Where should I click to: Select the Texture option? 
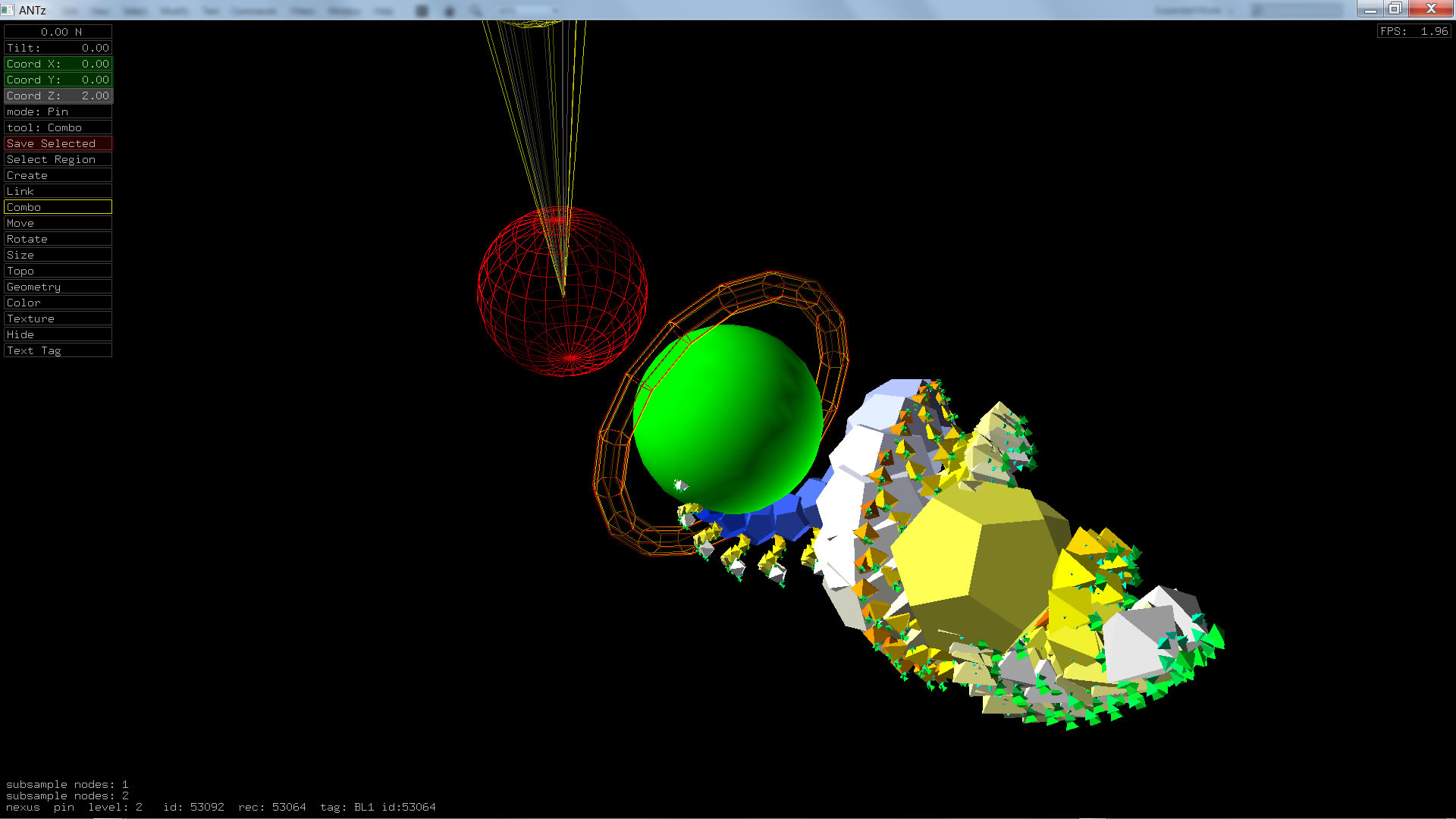[x=58, y=318]
